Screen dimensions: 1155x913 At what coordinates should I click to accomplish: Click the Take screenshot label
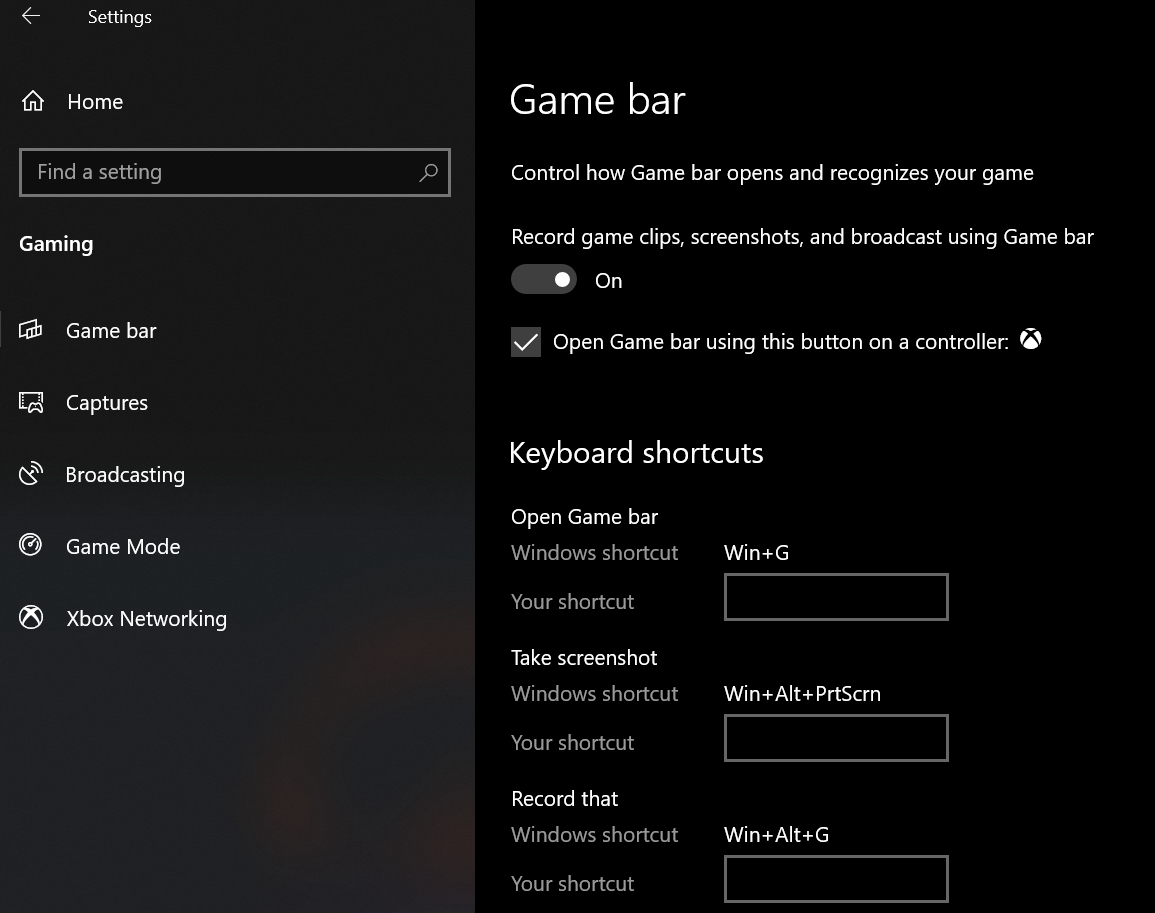pos(584,657)
